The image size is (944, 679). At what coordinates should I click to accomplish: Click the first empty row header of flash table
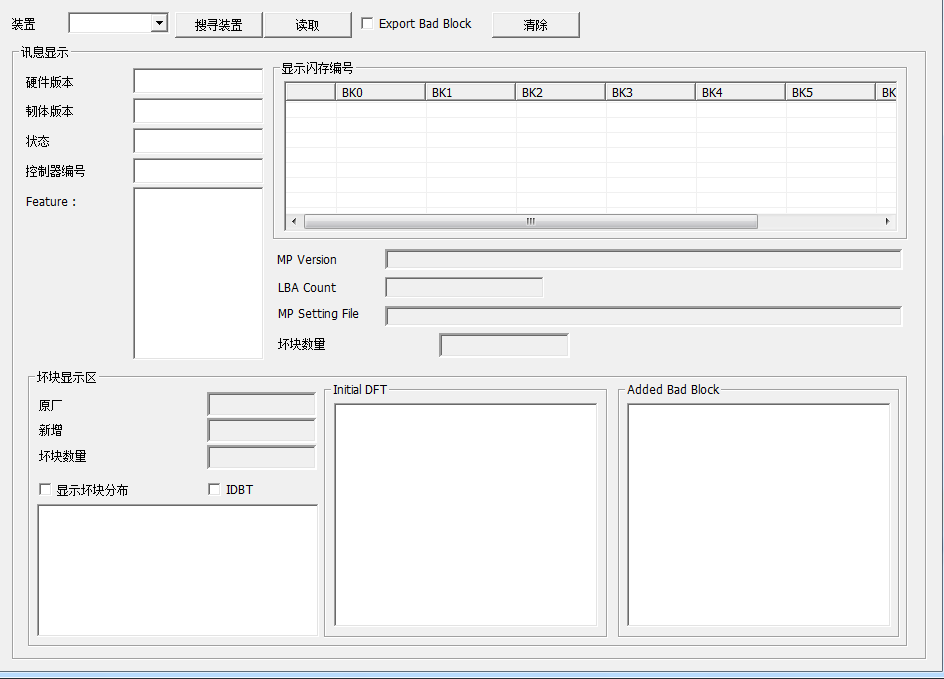(x=311, y=110)
